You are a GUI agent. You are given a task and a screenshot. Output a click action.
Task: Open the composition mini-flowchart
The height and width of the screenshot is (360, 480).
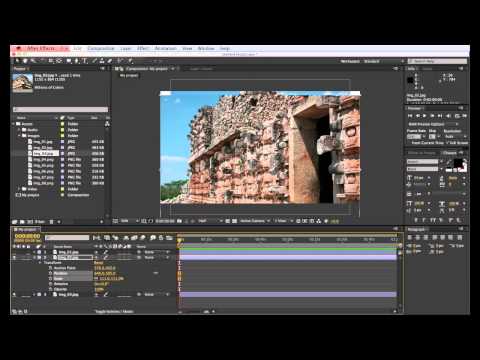click(97, 238)
